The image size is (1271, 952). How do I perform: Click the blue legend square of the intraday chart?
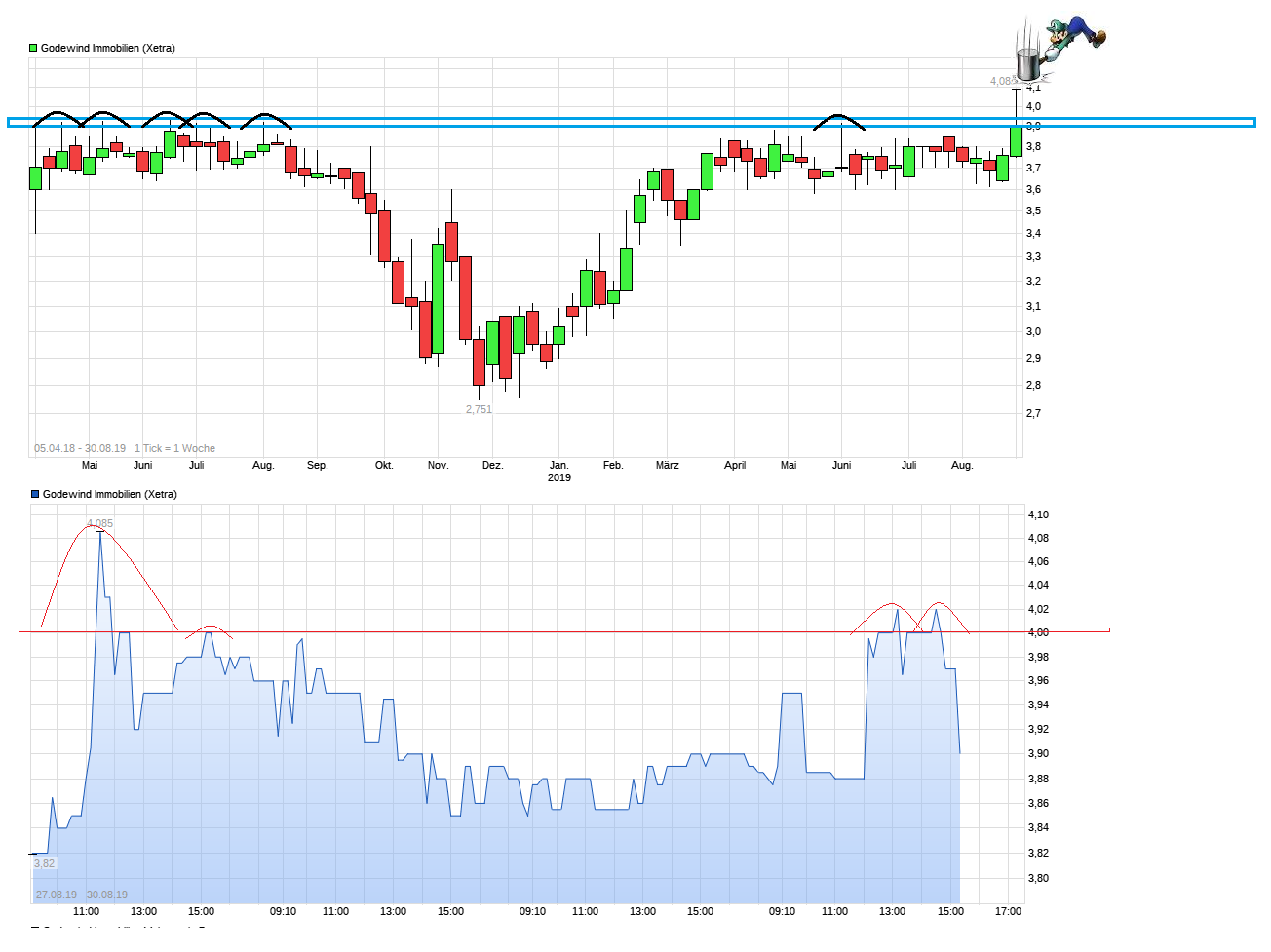[35, 494]
